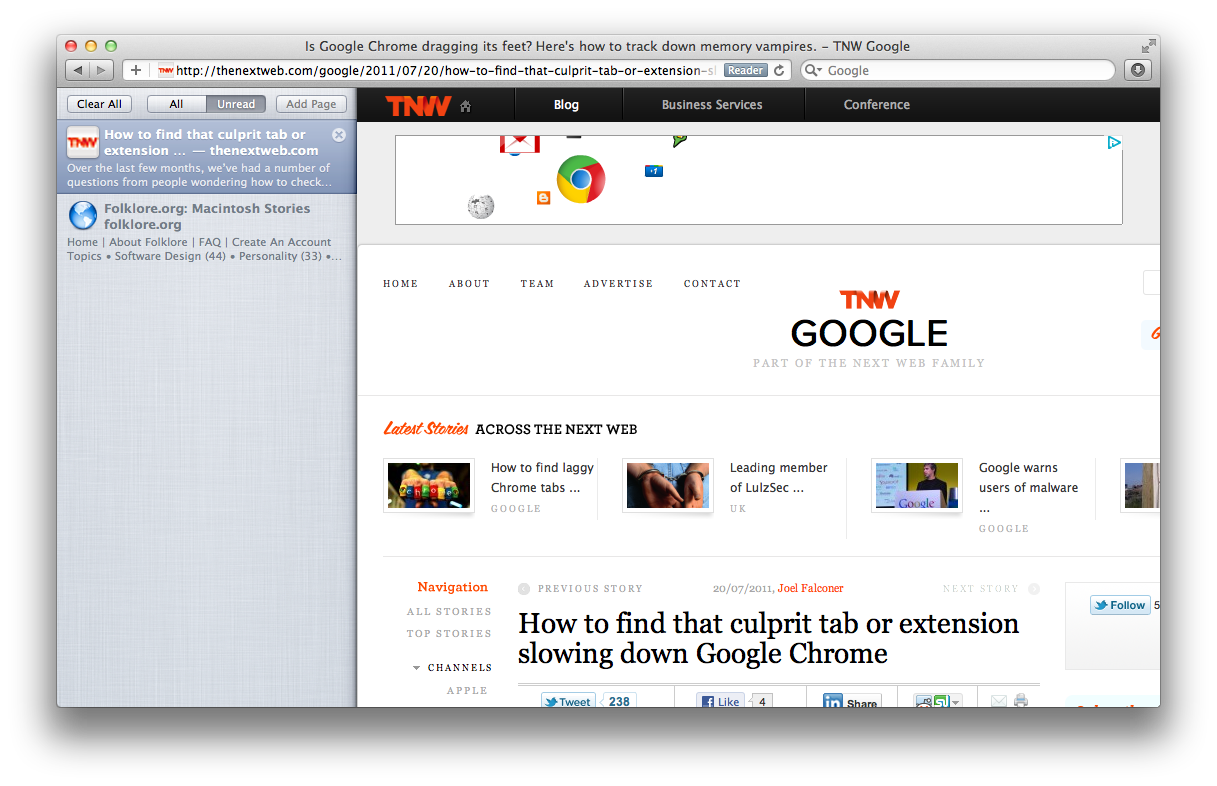Click the home icon beside the TNW logo
This screenshot has height=786, width=1217.
tap(465, 106)
